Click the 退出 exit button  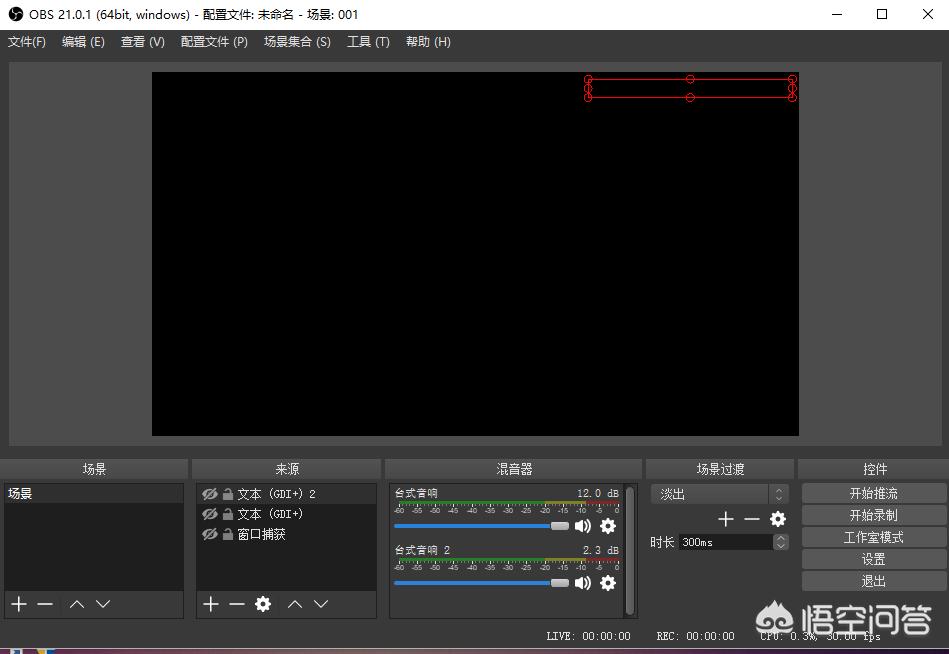pyautogui.click(x=873, y=581)
